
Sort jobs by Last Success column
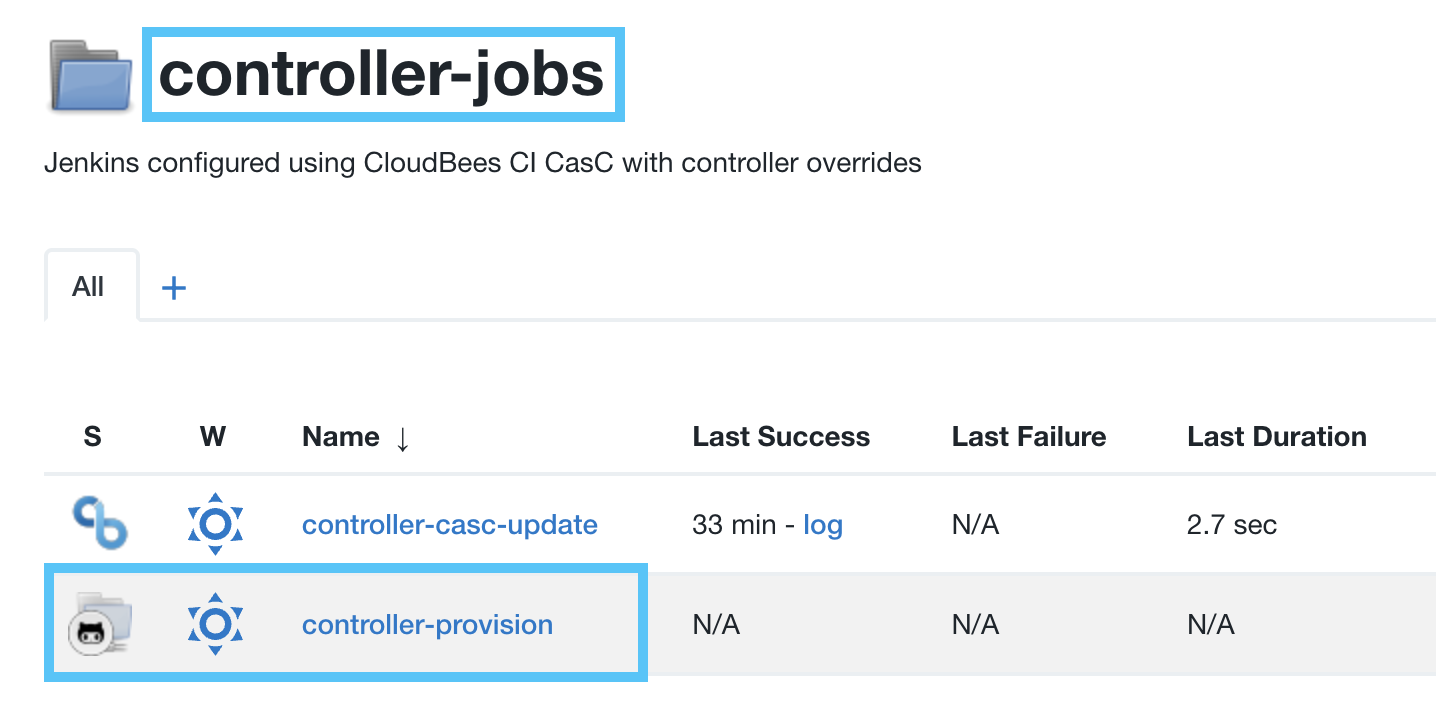(781, 436)
